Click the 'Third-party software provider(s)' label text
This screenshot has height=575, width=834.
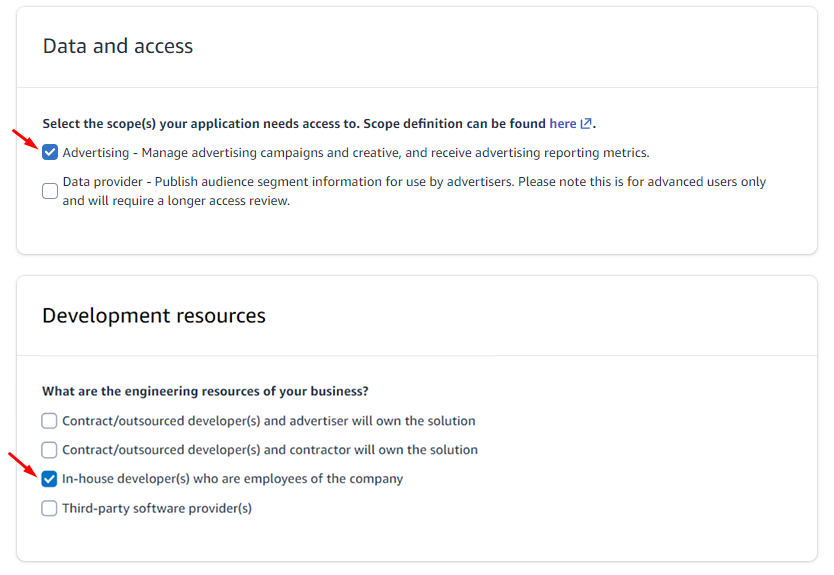click(x=157, y=508)
